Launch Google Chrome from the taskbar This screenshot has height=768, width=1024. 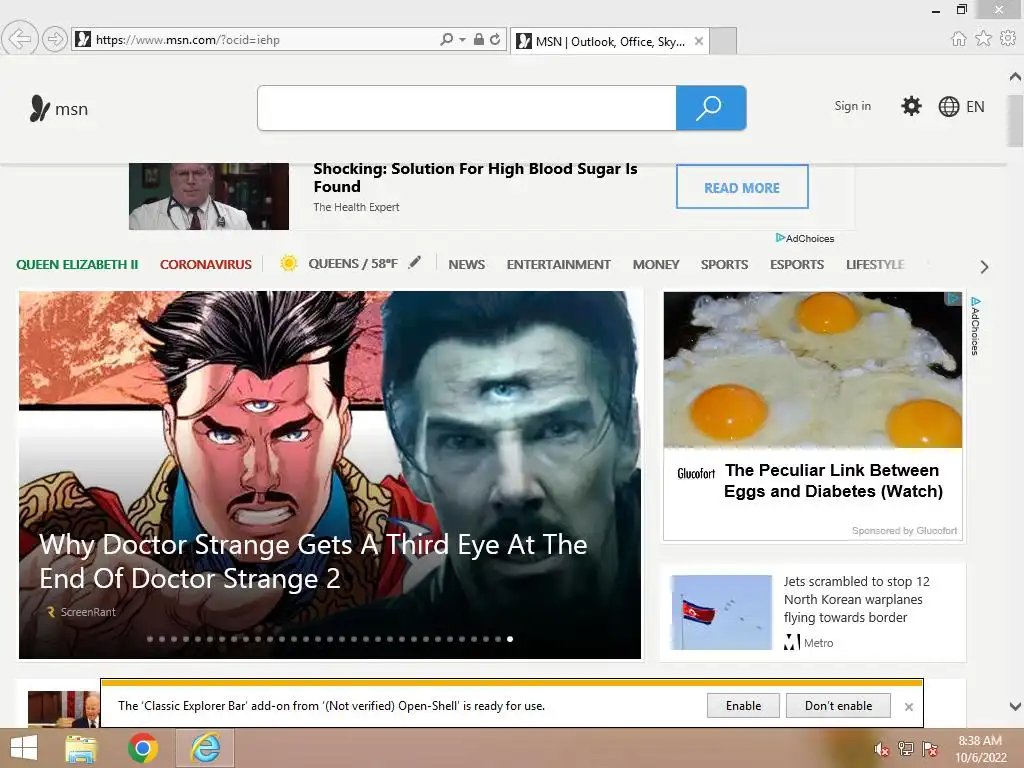[x=142, y=748]
